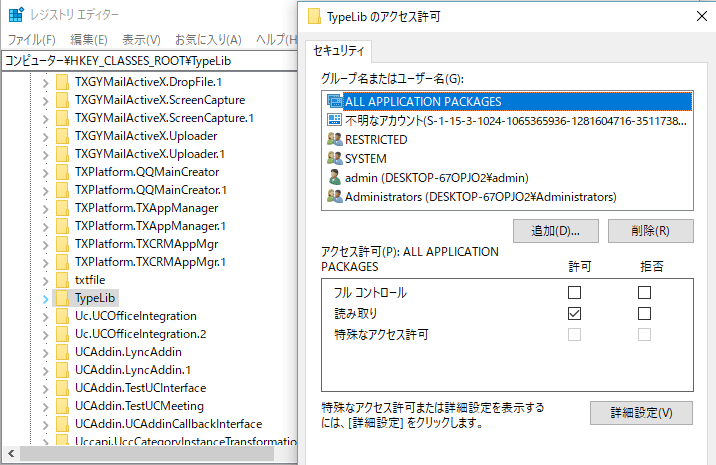
Task: Click the registry path address bar
Action: tap(150, 61)
